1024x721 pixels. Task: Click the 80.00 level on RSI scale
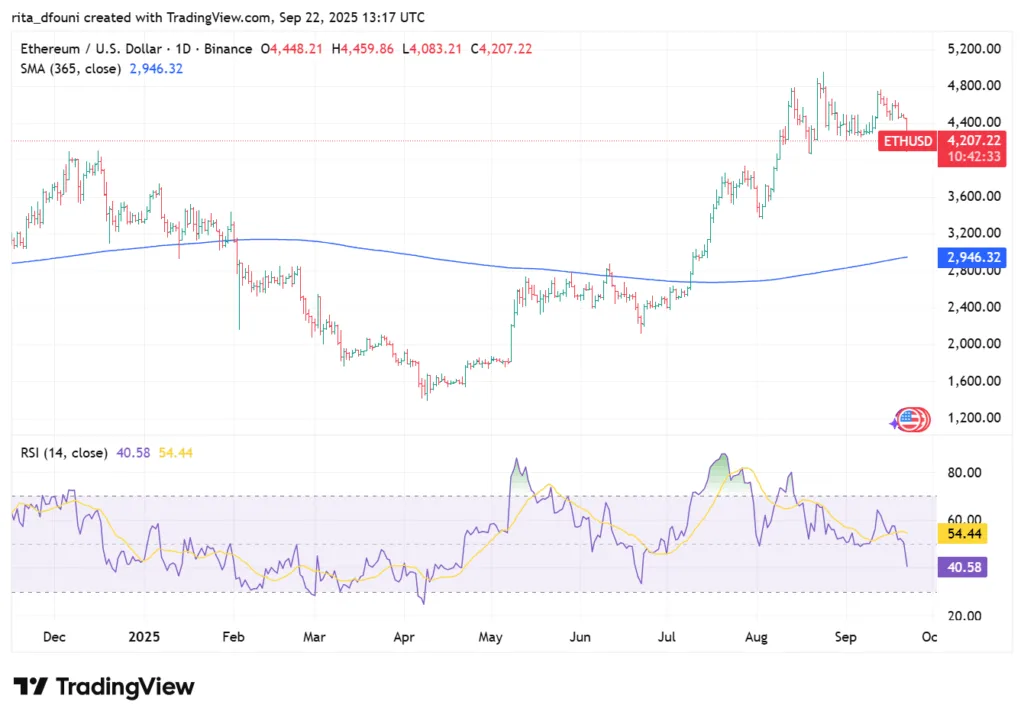click(964, 472)
